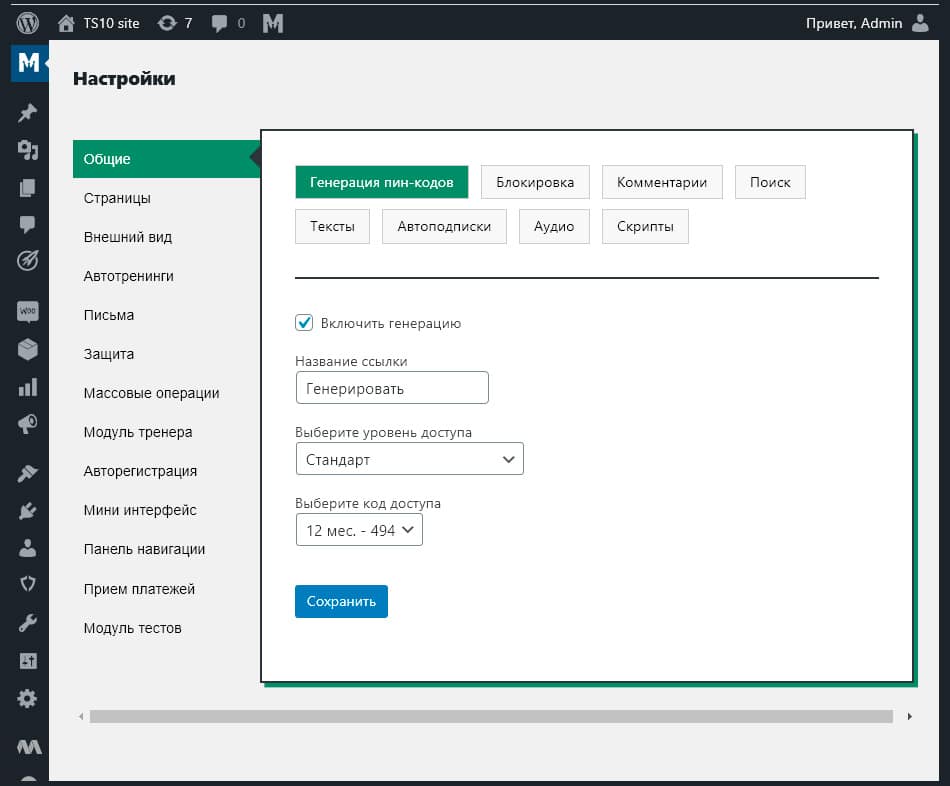Click the WordPress logo in top bar

28,22
